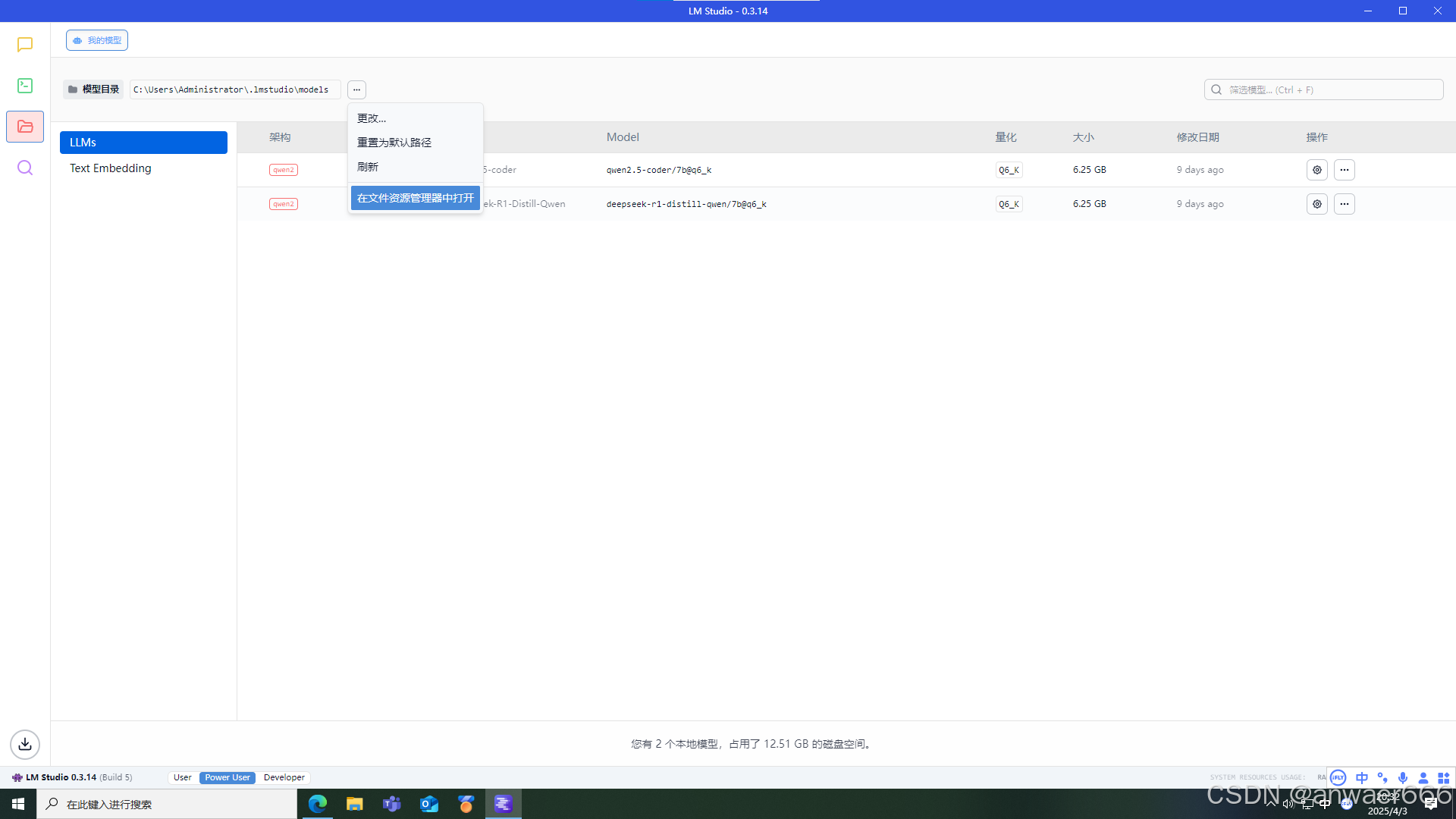The width and height of the screenshot is (1456, 819).
Task: Click gear settings for deepseek-r1-distill-qwen model
Action: pyautogui.click(x=1317, y=204)
